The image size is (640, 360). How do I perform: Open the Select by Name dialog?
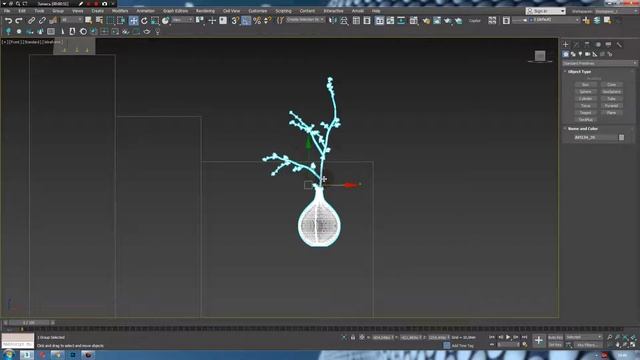(x=99, y=20)
